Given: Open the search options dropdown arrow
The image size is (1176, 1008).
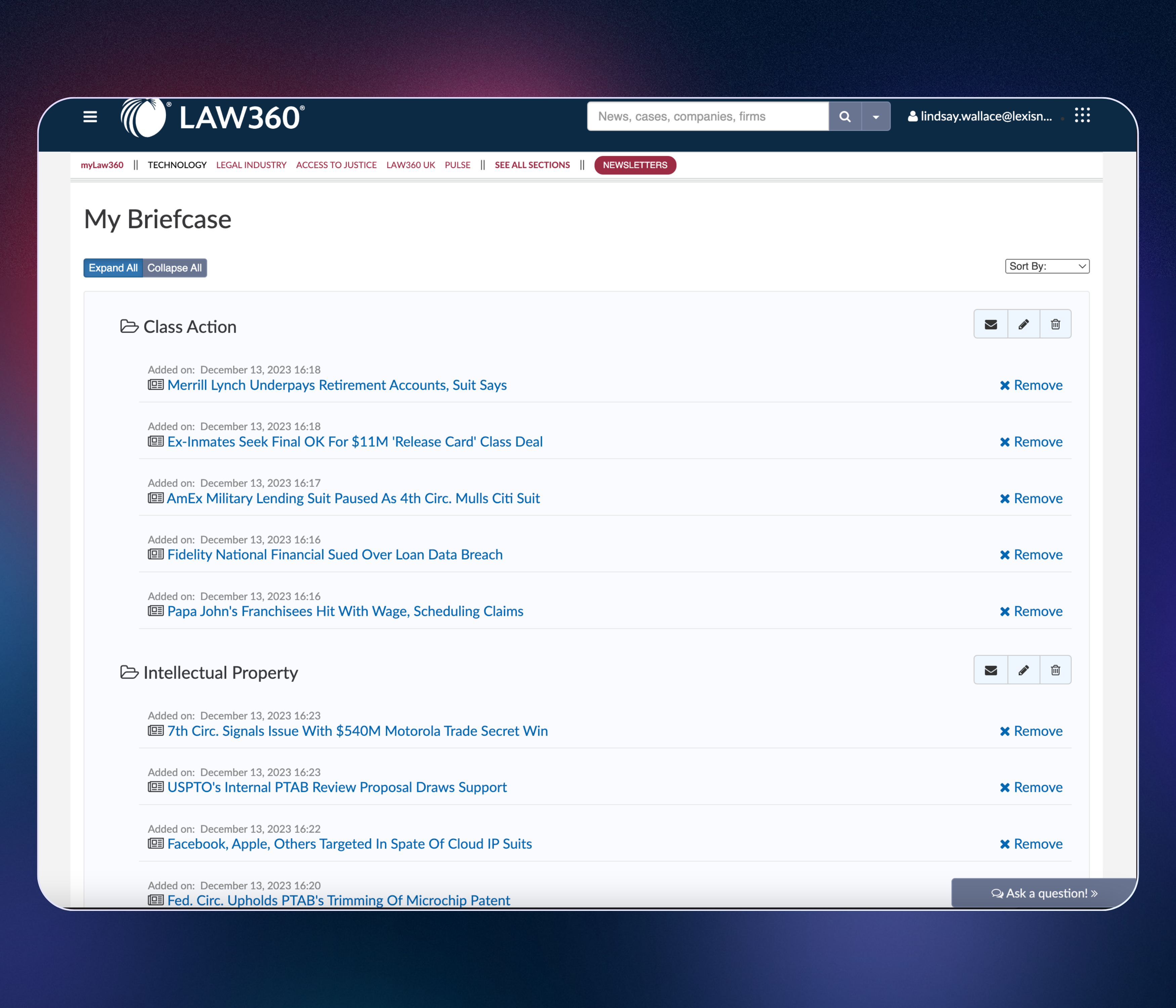Looking at the screenshot, I should click(x=876, y=116).
